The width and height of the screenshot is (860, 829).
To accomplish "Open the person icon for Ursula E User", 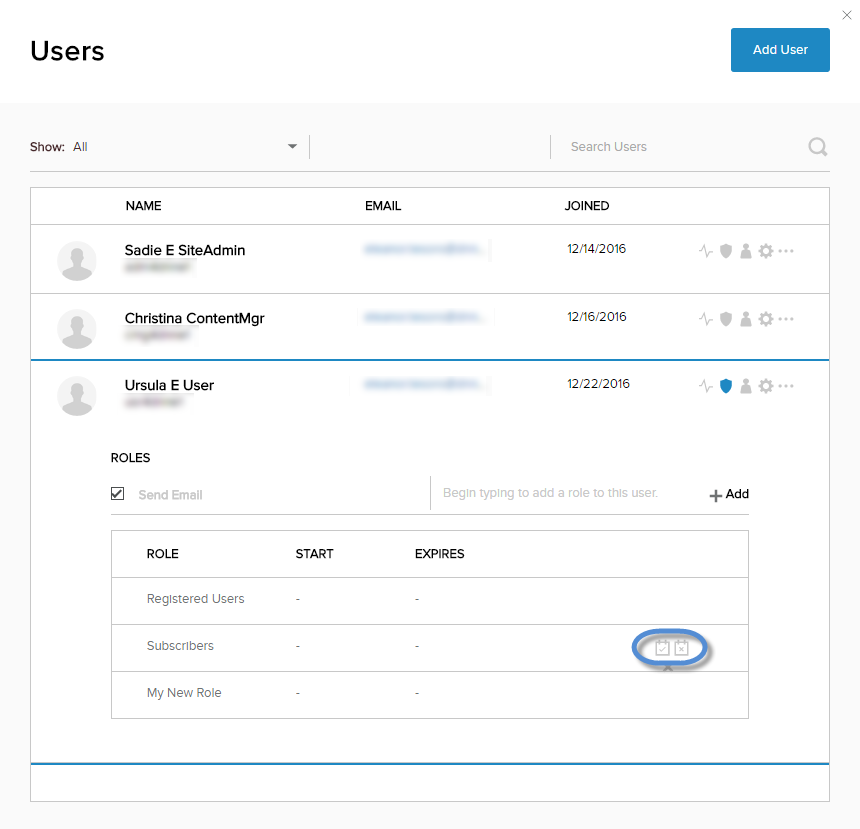I will pos(746,386).
